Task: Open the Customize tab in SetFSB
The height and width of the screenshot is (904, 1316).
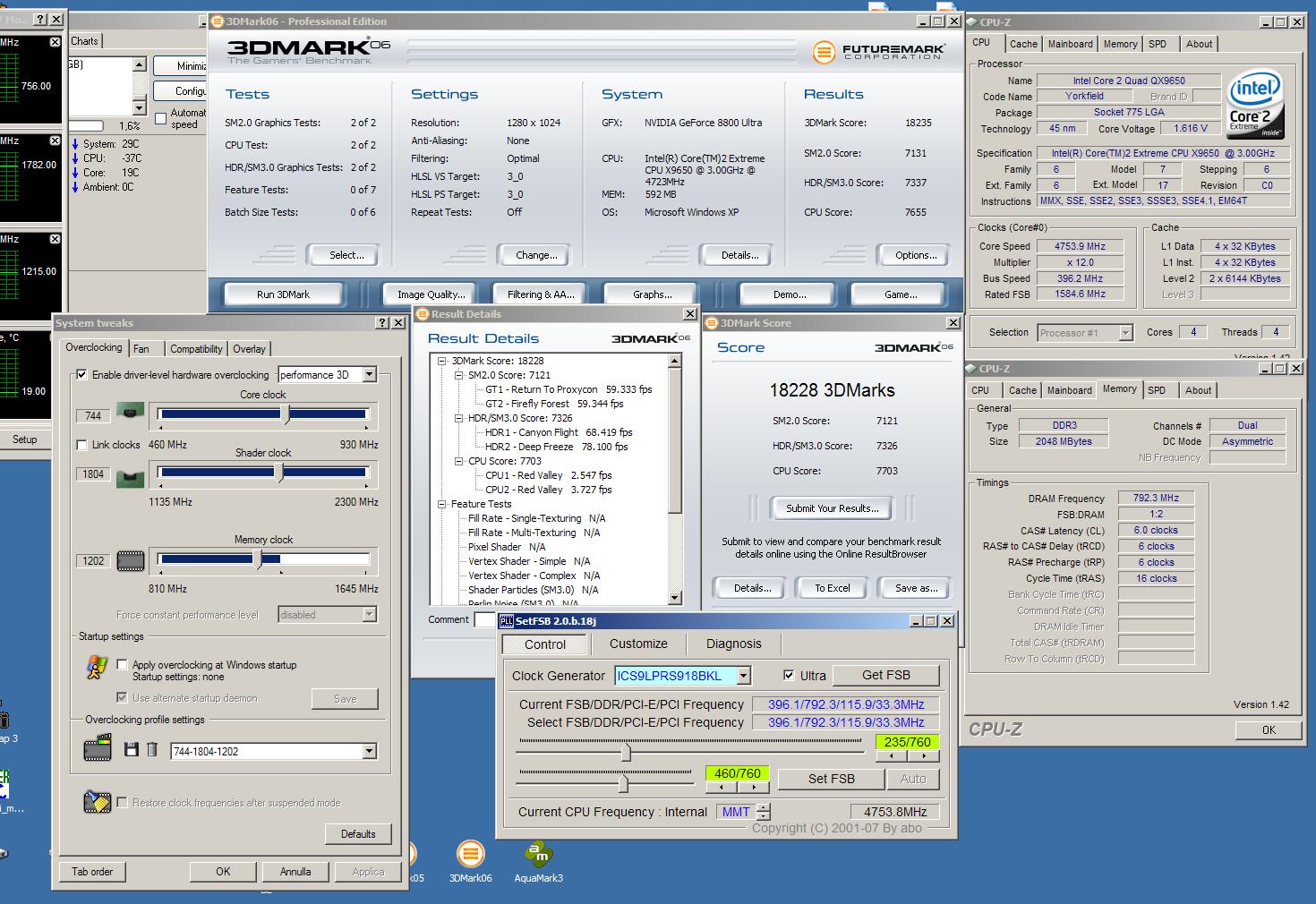Action: [x=638, y=644]
